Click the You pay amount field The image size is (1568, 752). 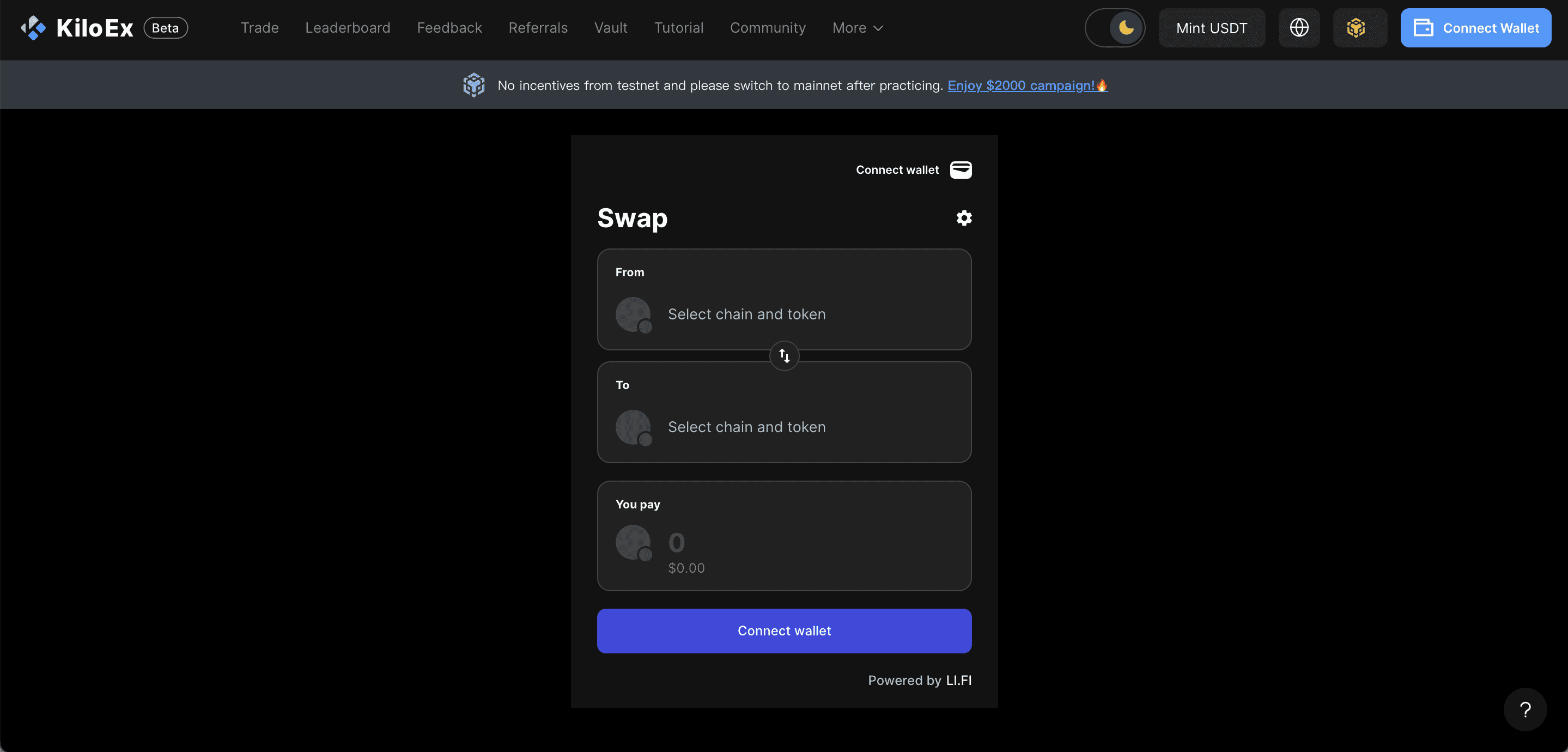(784, 536)
